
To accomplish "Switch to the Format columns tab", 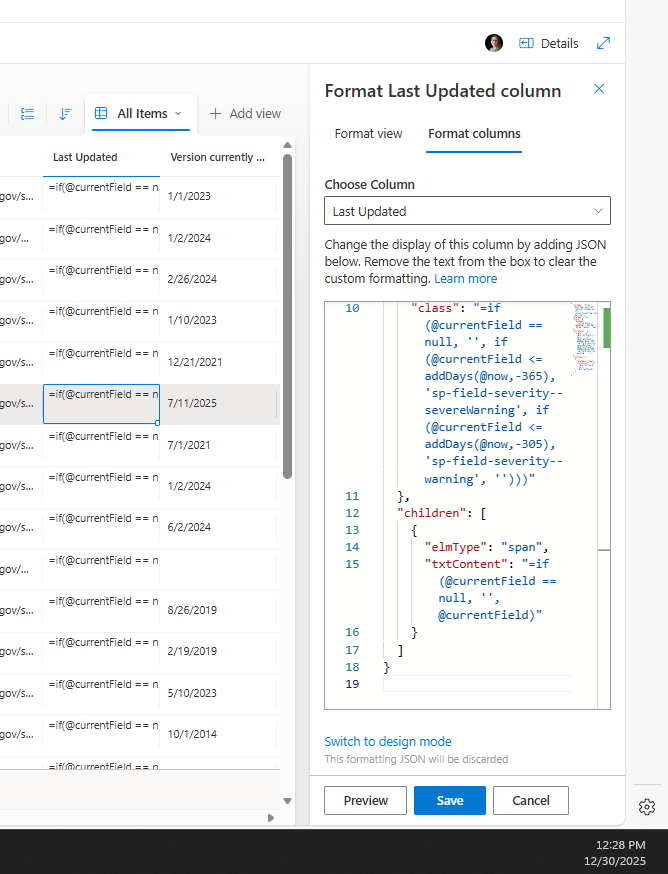I will pos(474,134).
